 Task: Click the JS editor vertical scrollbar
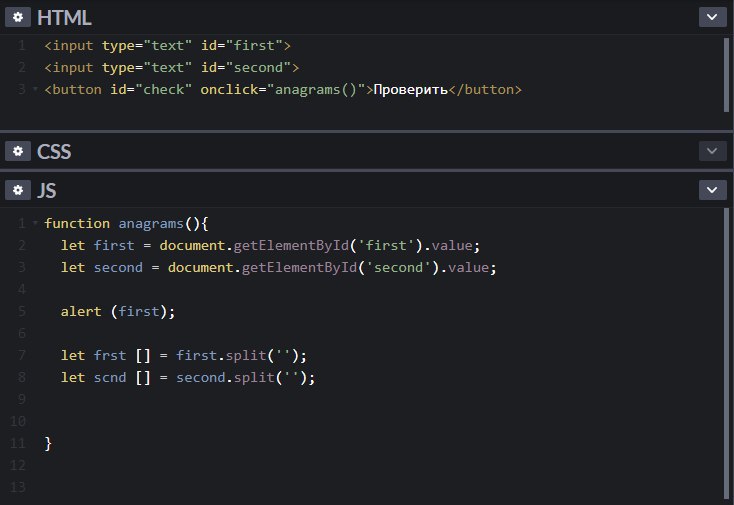click(x=727, y=353)
